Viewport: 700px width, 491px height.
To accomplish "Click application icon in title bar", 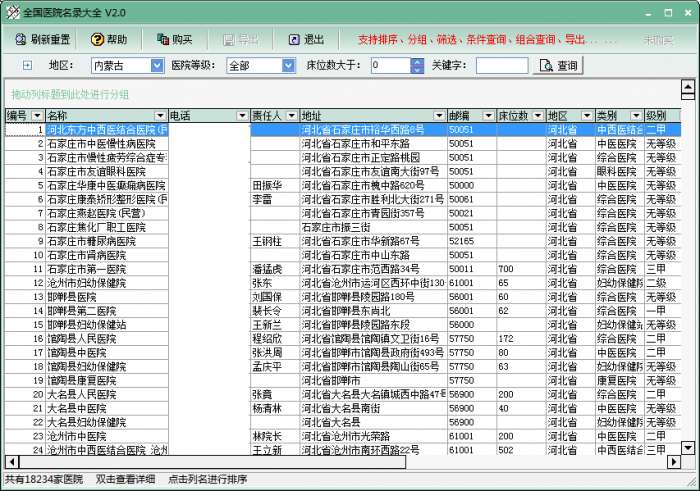I will coord(13,12).
